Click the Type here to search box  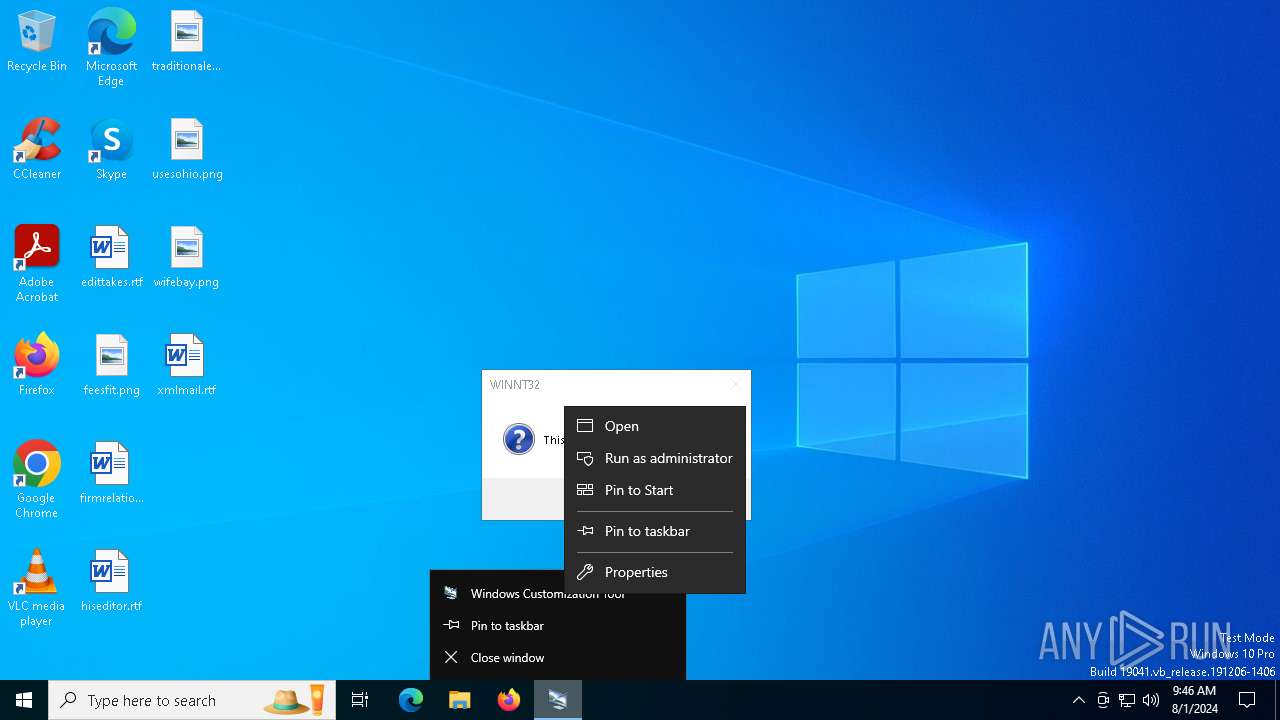[192, 700]
